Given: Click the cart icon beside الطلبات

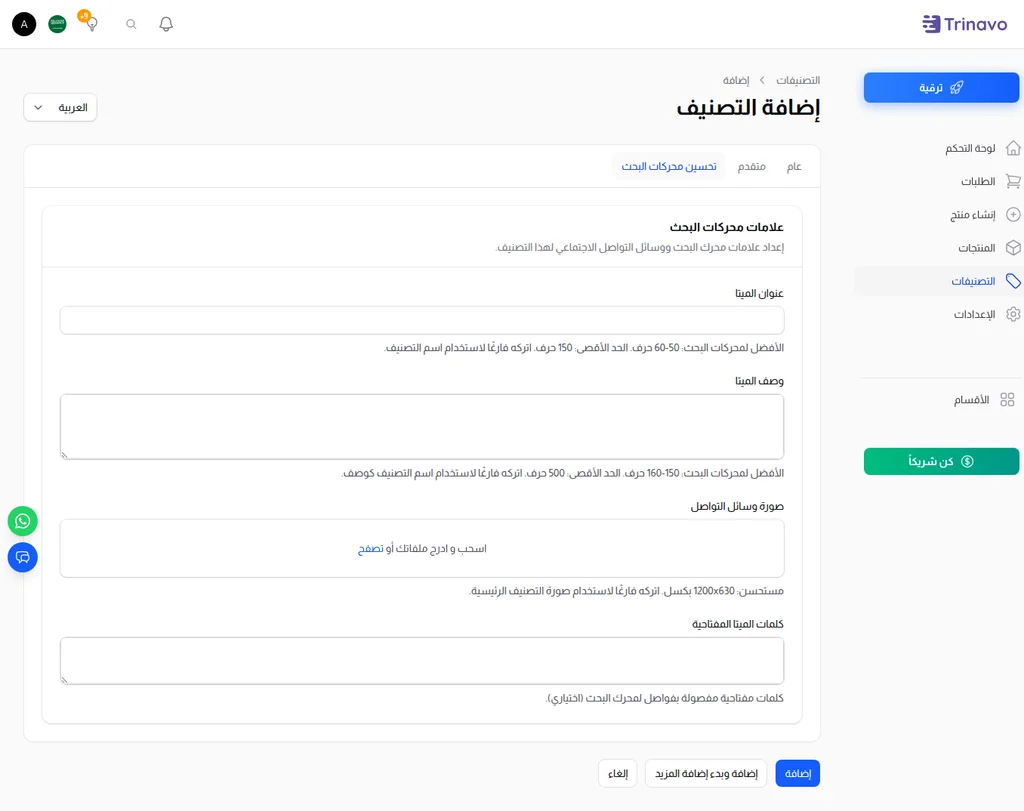Looking at the screenshot, I should [x=1013, y=181].
